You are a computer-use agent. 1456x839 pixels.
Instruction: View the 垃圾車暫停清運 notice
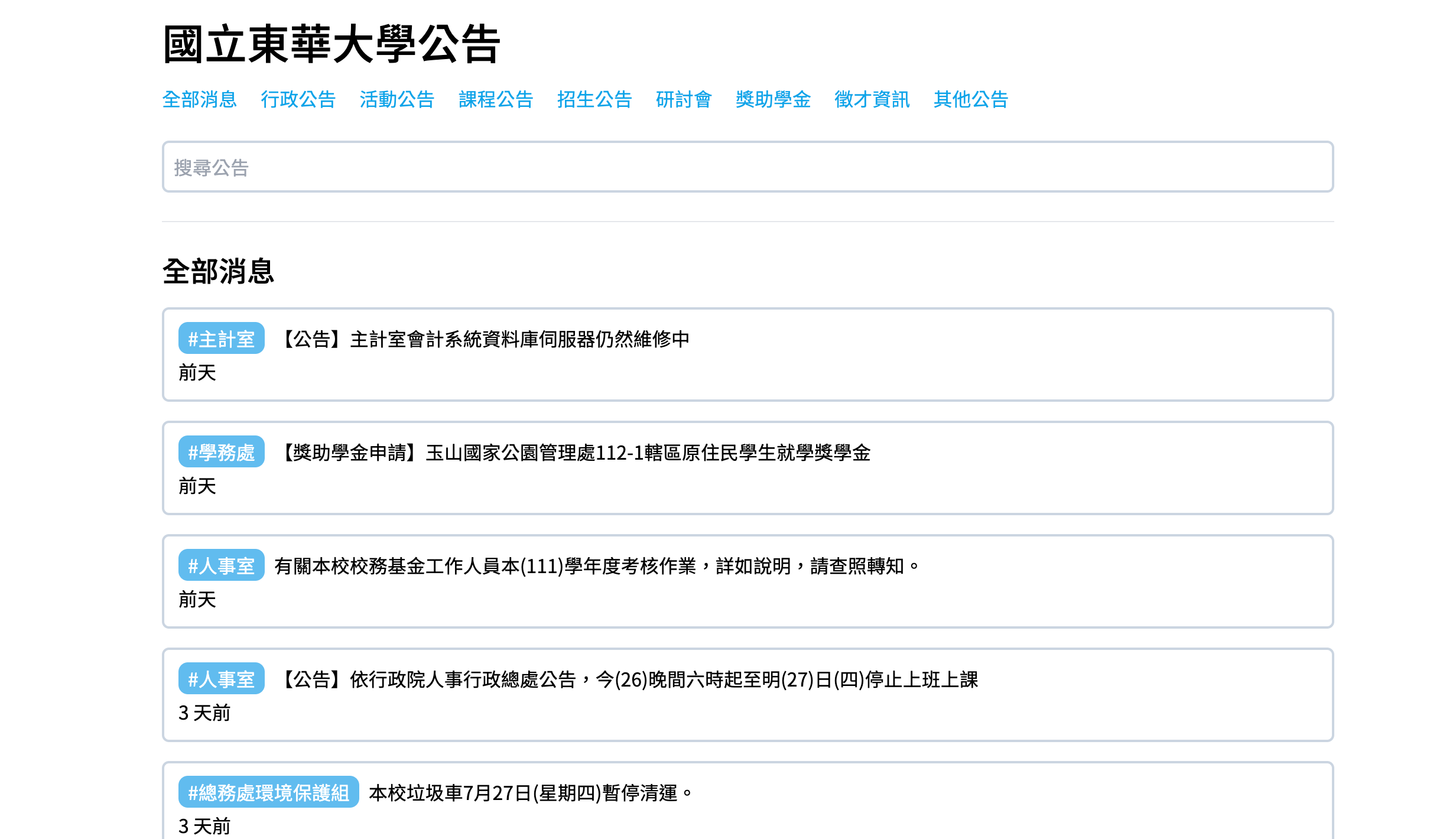pos(529,792)
